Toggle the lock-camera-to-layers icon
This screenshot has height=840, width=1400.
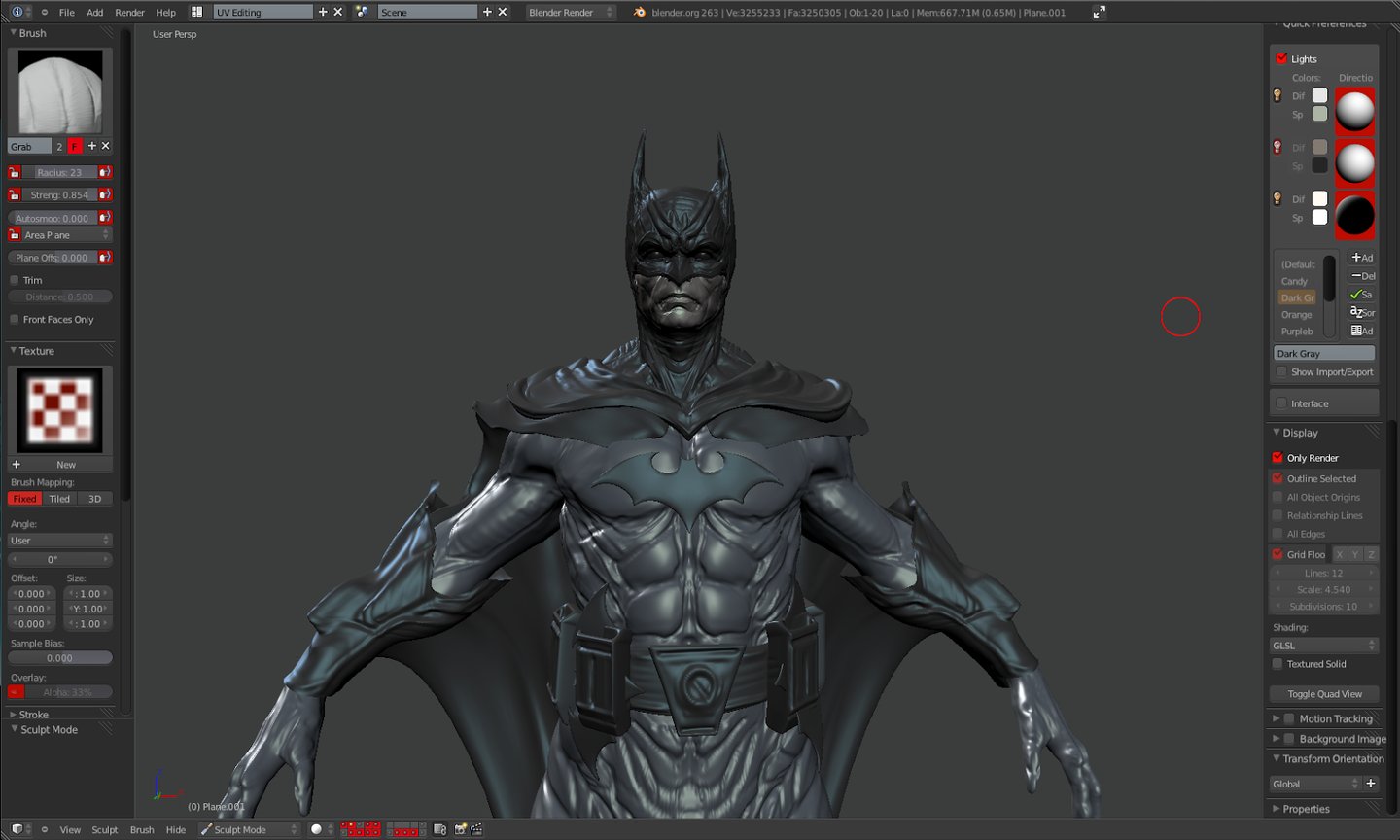tap(439, 829)
